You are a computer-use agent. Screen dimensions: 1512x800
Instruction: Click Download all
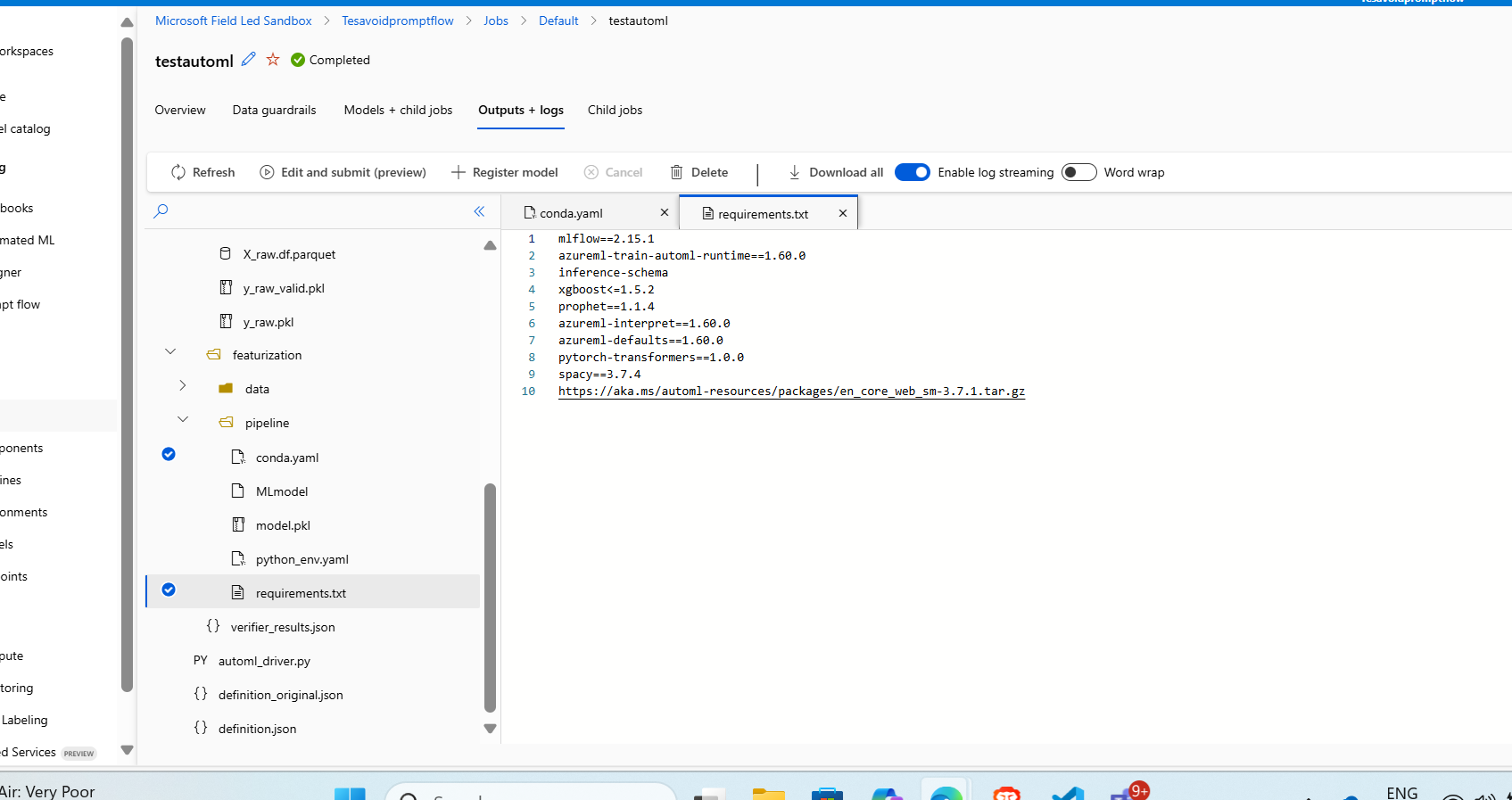coord(836,172)
